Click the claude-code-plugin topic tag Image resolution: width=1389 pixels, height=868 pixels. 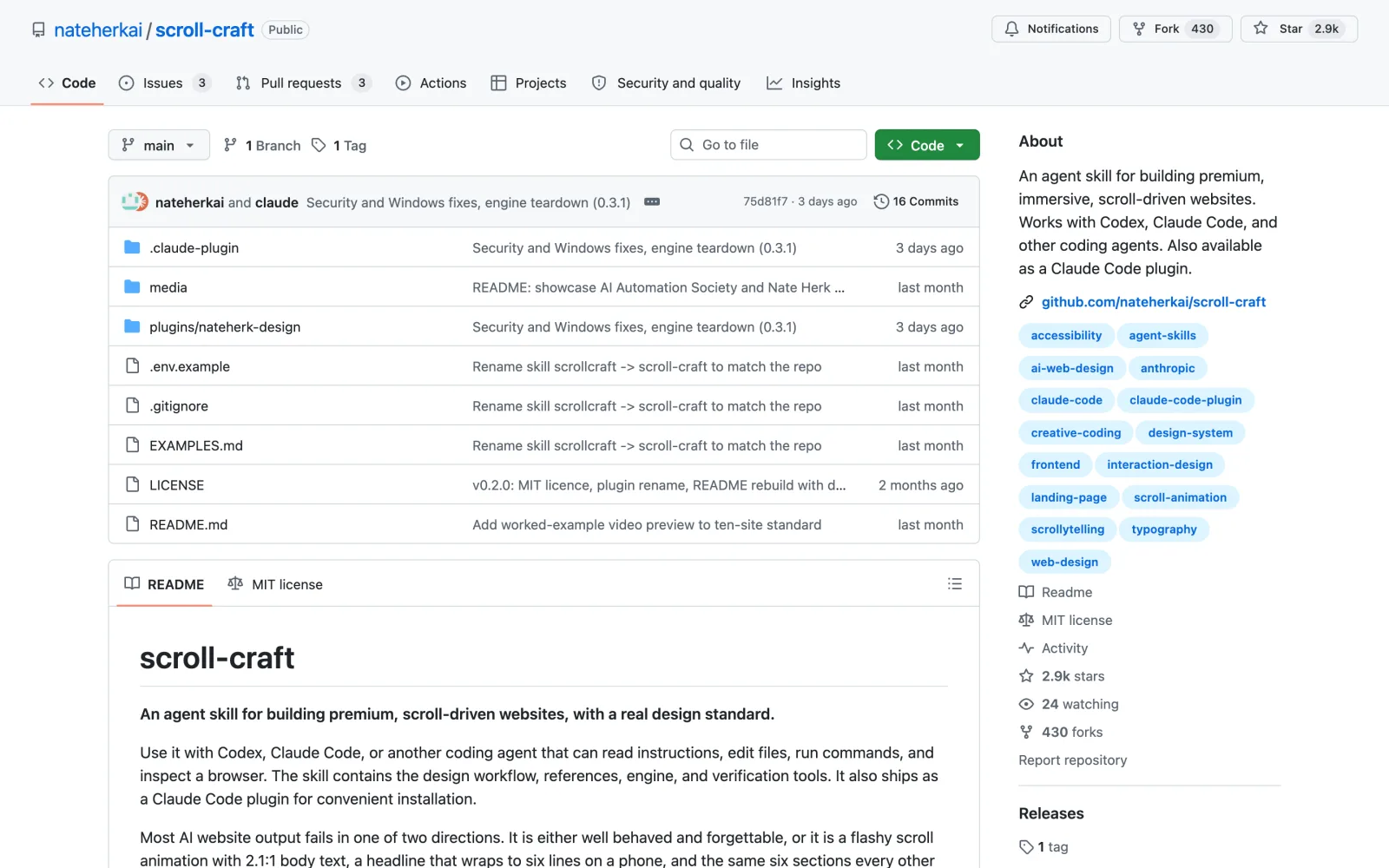pos(1186,400)
